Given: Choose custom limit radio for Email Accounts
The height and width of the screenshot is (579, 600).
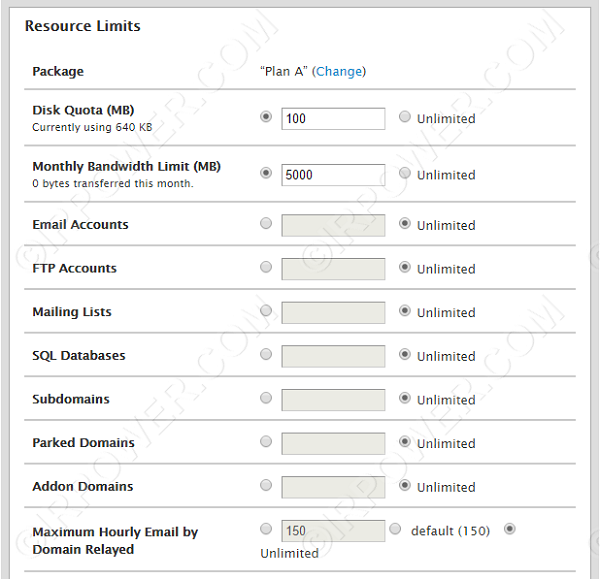Looking at the screenshot, I should coord(266,224).
